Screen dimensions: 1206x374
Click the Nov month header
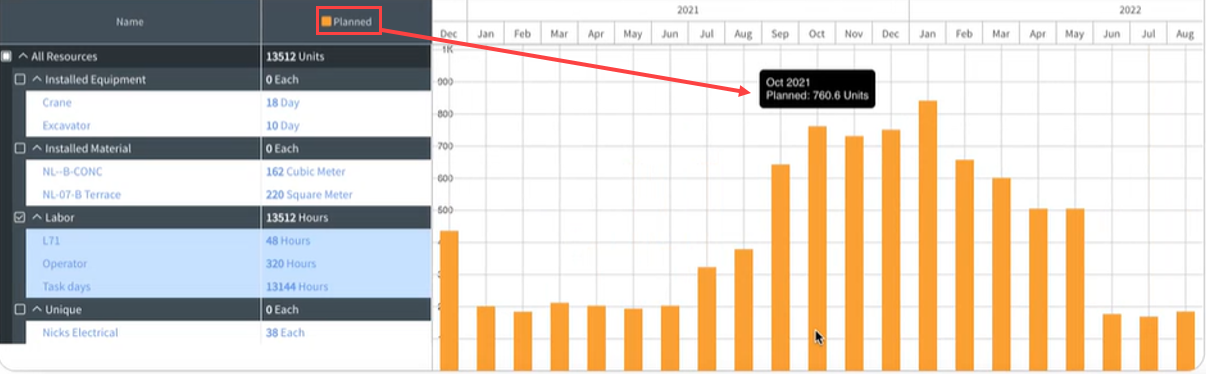tap(853, 34)
